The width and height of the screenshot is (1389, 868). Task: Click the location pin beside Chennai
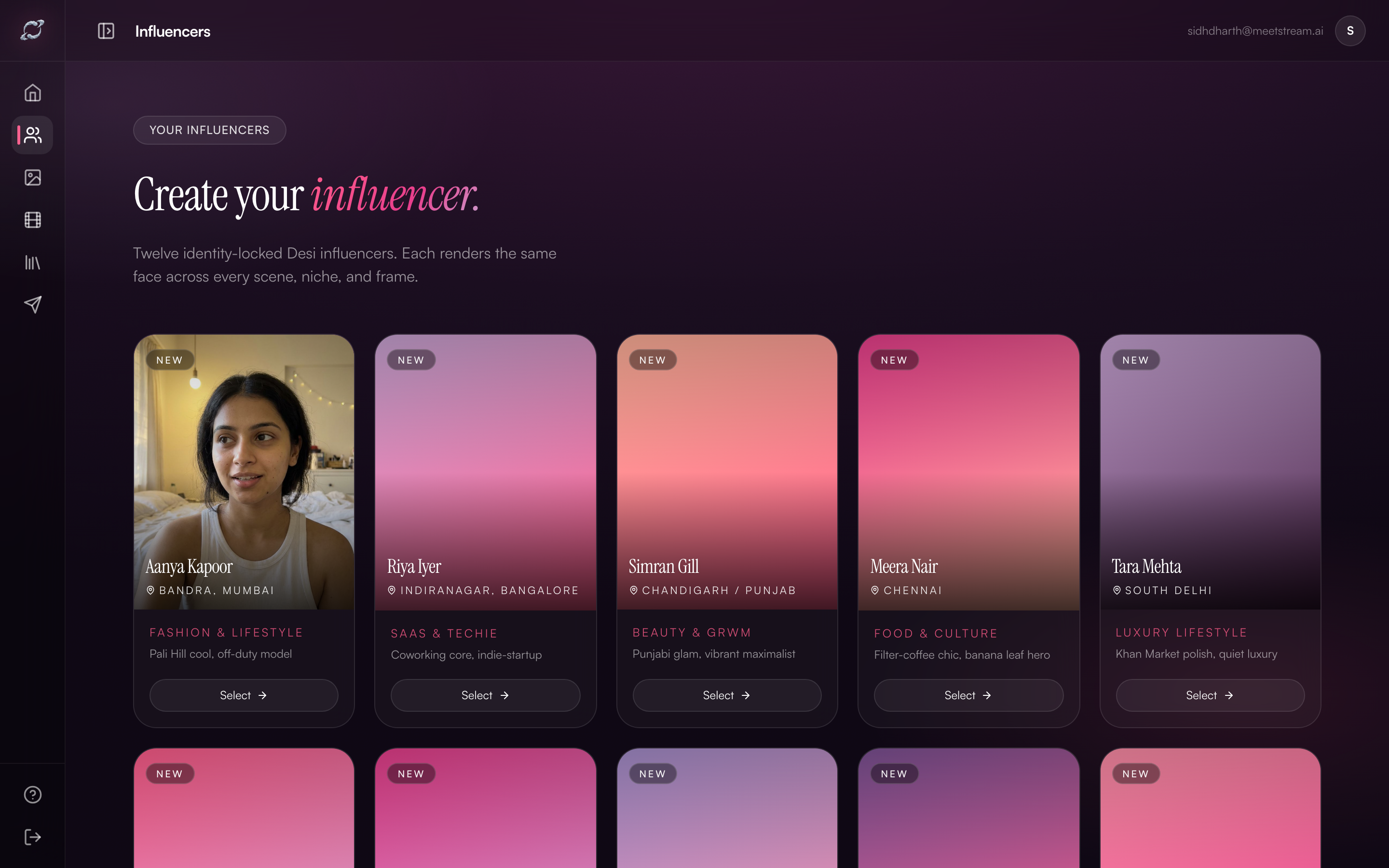(x=875, y=590)
